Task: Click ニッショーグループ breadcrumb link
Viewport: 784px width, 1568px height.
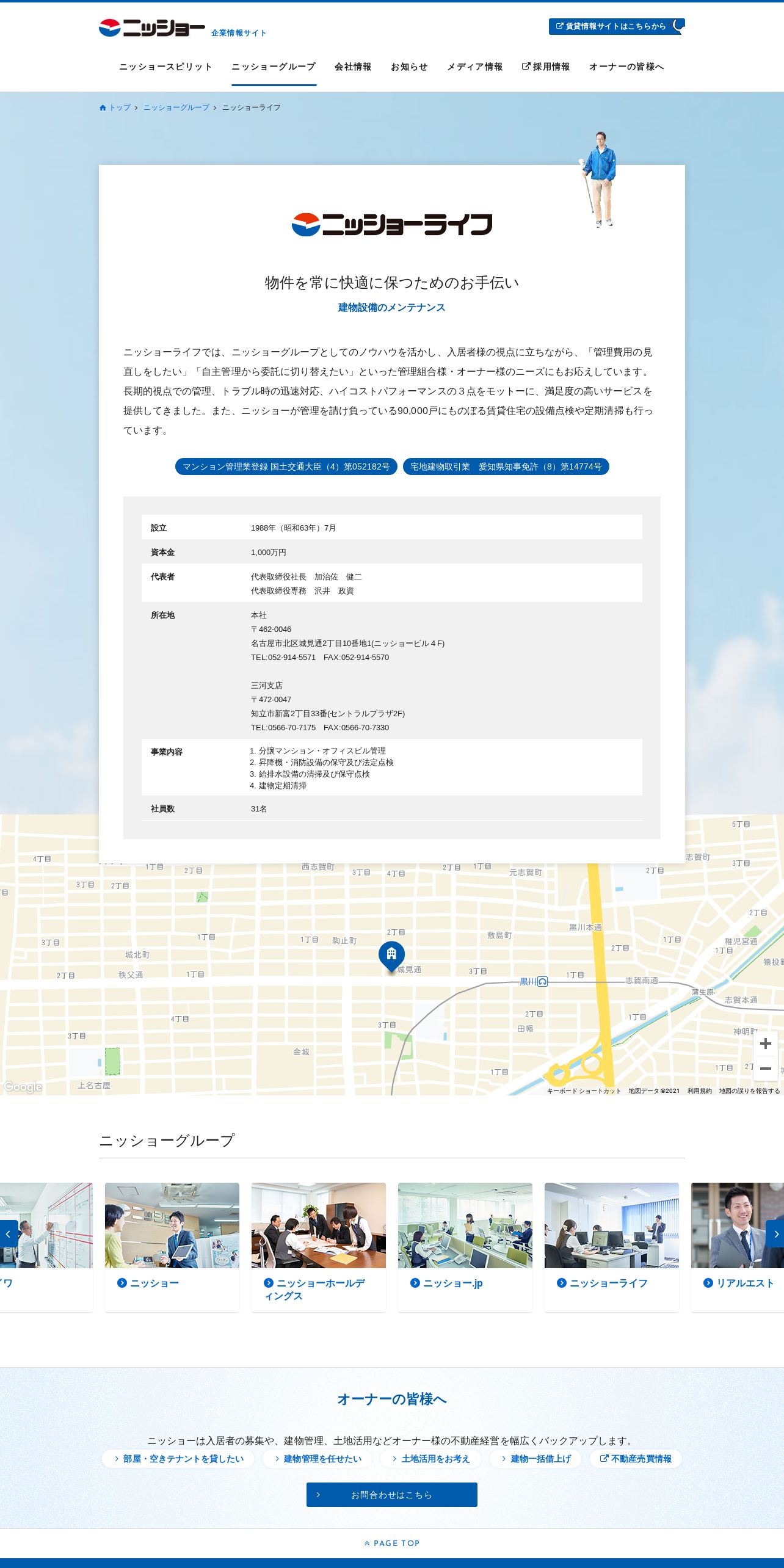Action: click(x=176, y=107)
